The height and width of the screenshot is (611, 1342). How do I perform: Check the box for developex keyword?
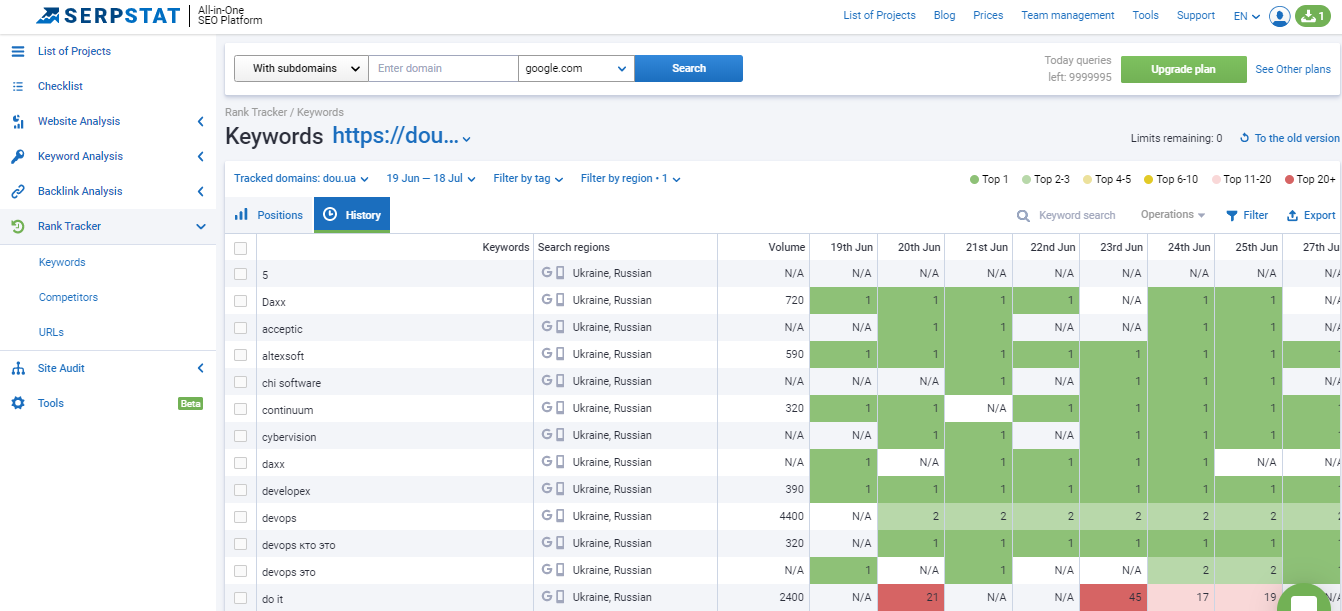pyautogui.click(x=240, y=490)
